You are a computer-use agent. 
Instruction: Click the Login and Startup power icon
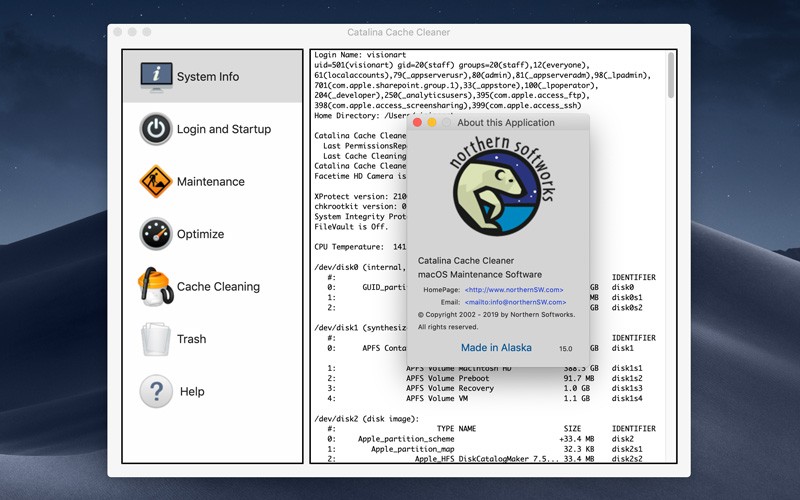[156, 129]
